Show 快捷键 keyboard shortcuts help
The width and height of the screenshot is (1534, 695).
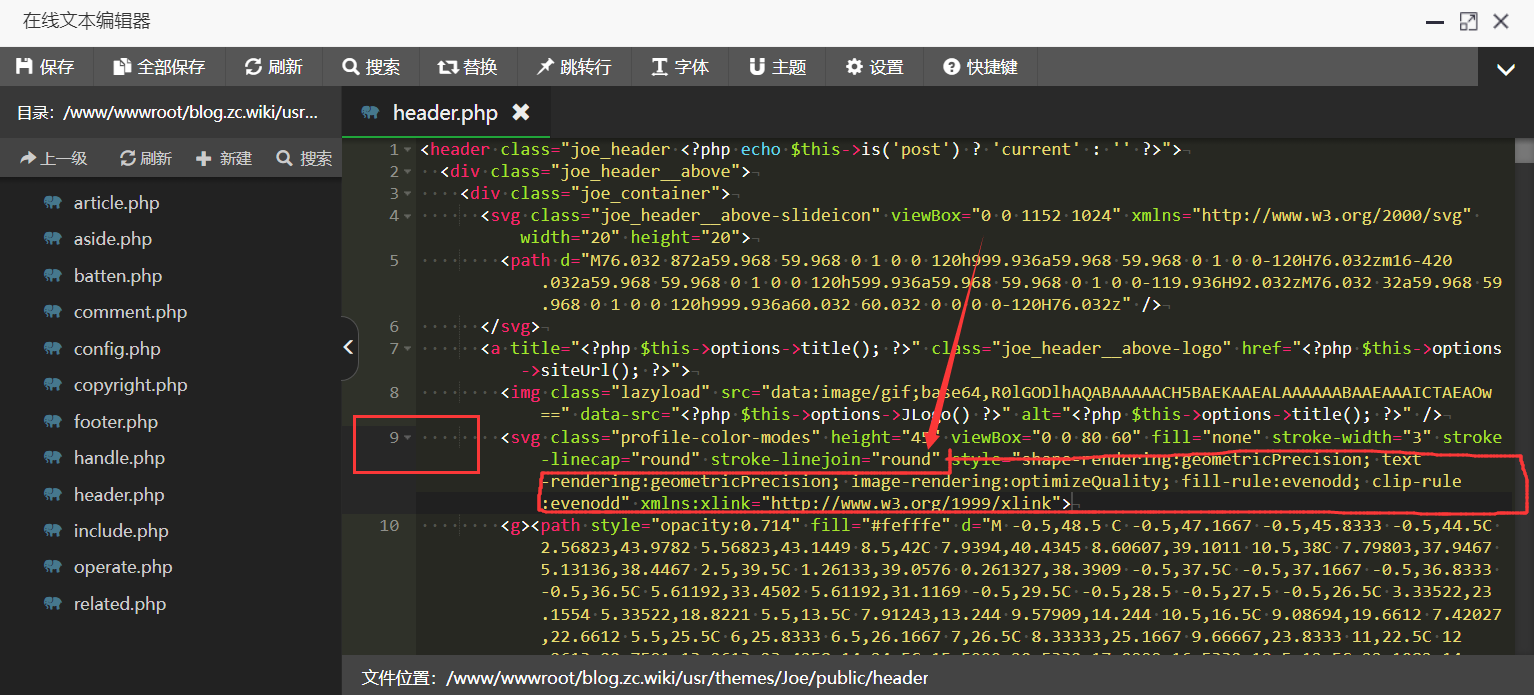coord(980,67)
